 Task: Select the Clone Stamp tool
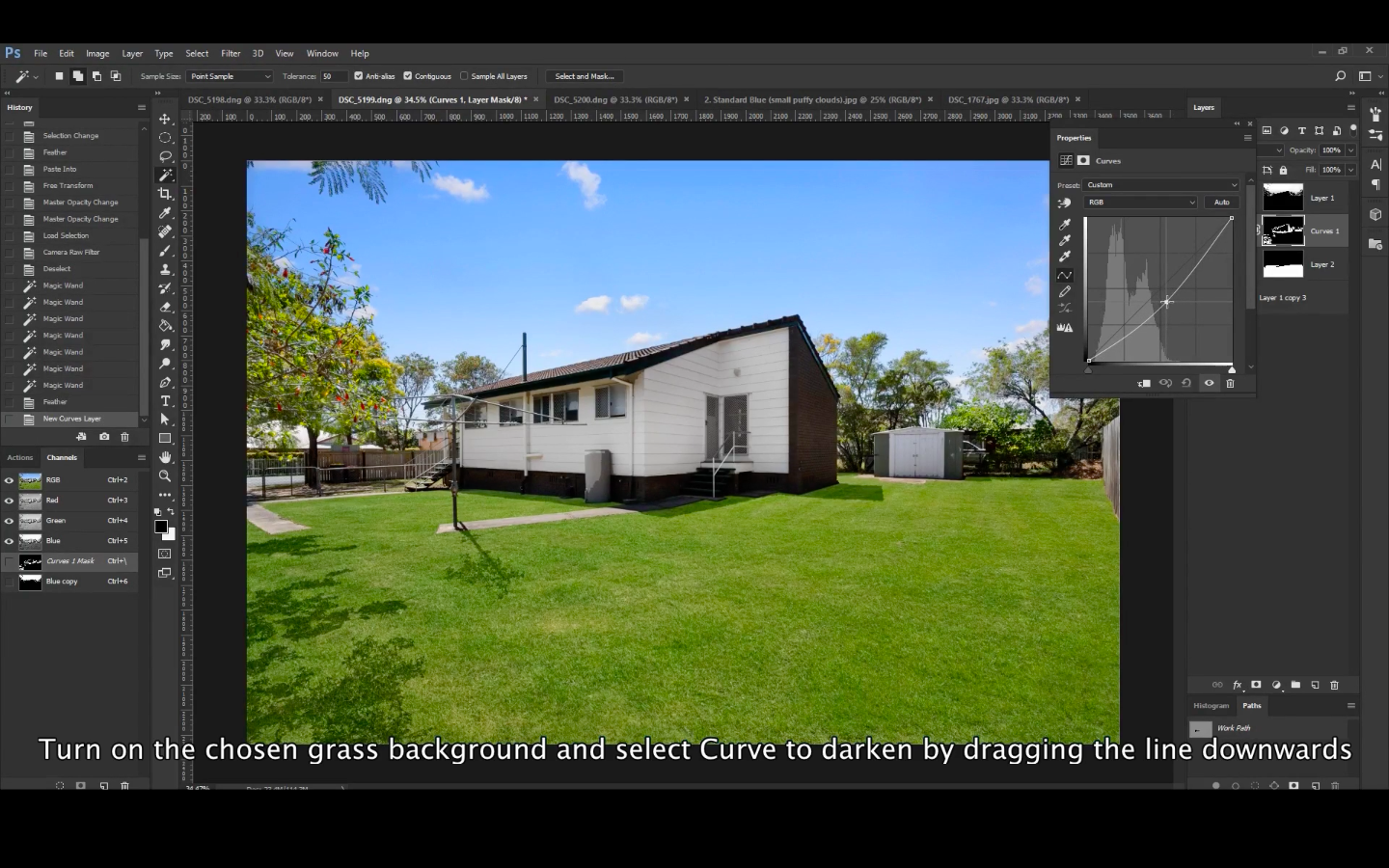coord(165,269)
